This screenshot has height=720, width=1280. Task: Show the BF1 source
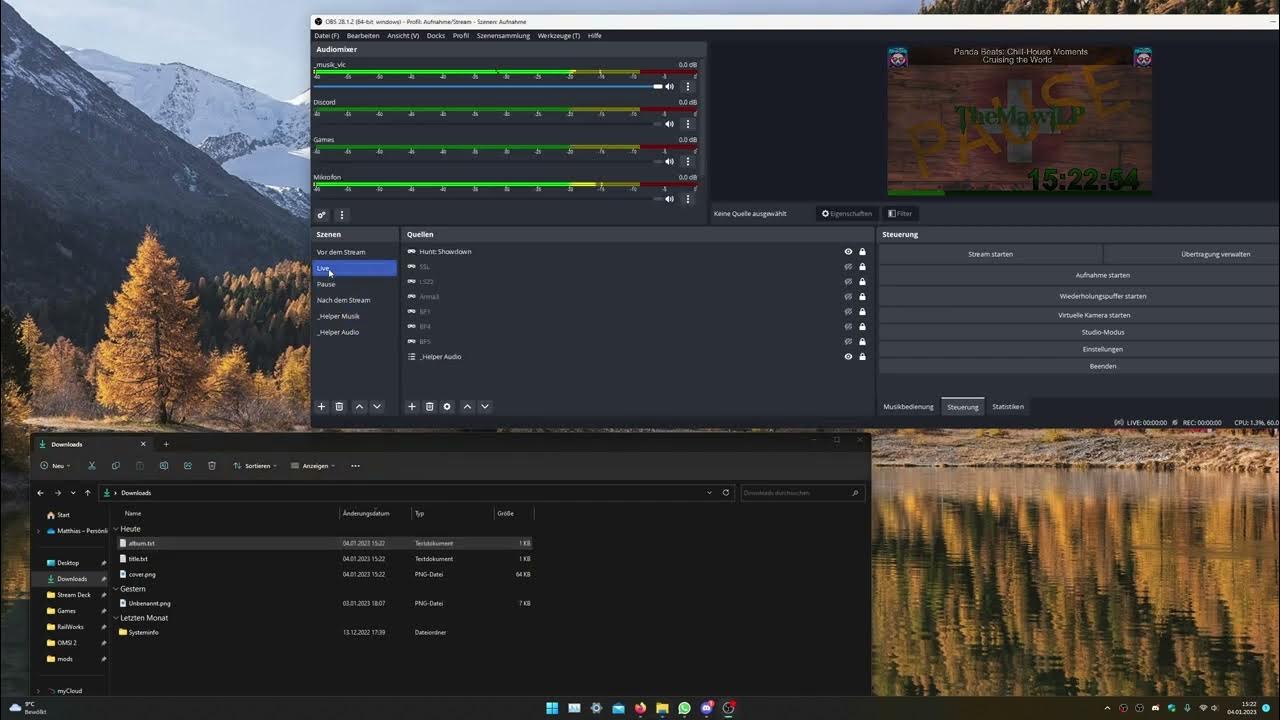coord(848,312)
